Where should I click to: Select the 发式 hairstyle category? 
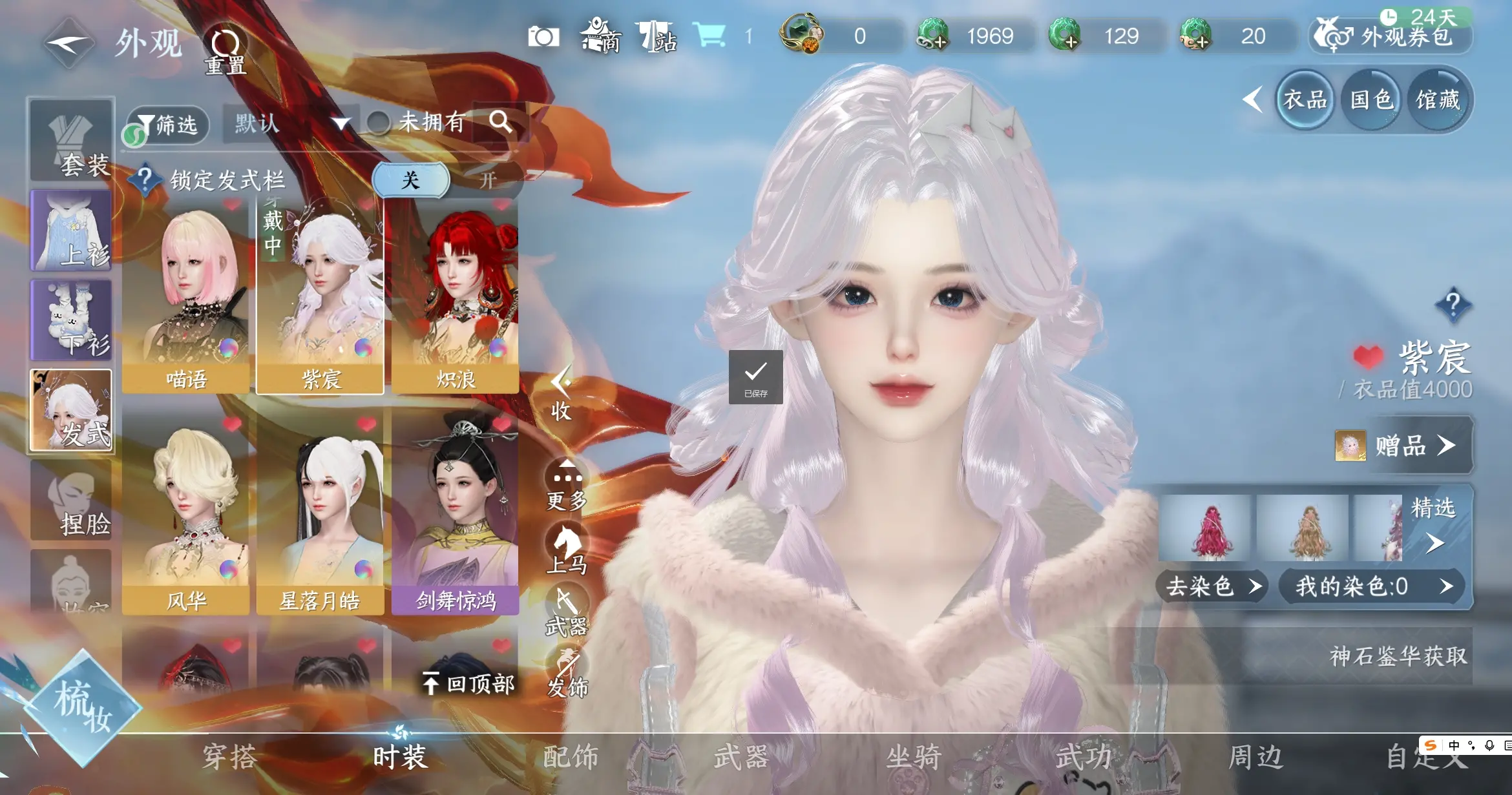point(71,410)
